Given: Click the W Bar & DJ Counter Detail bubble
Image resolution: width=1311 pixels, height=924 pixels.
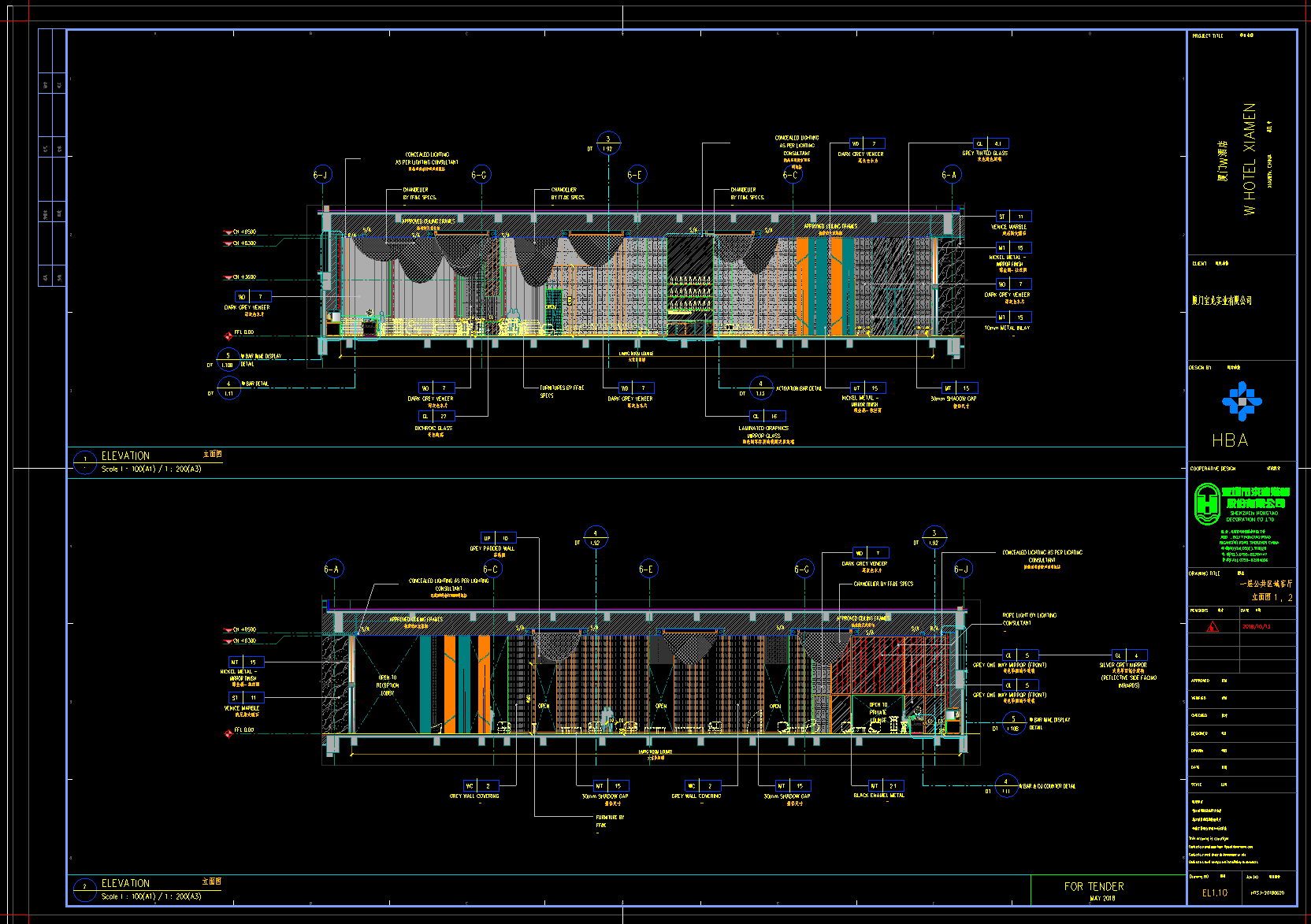Looking at the screenshot, I should (1006, 786).
